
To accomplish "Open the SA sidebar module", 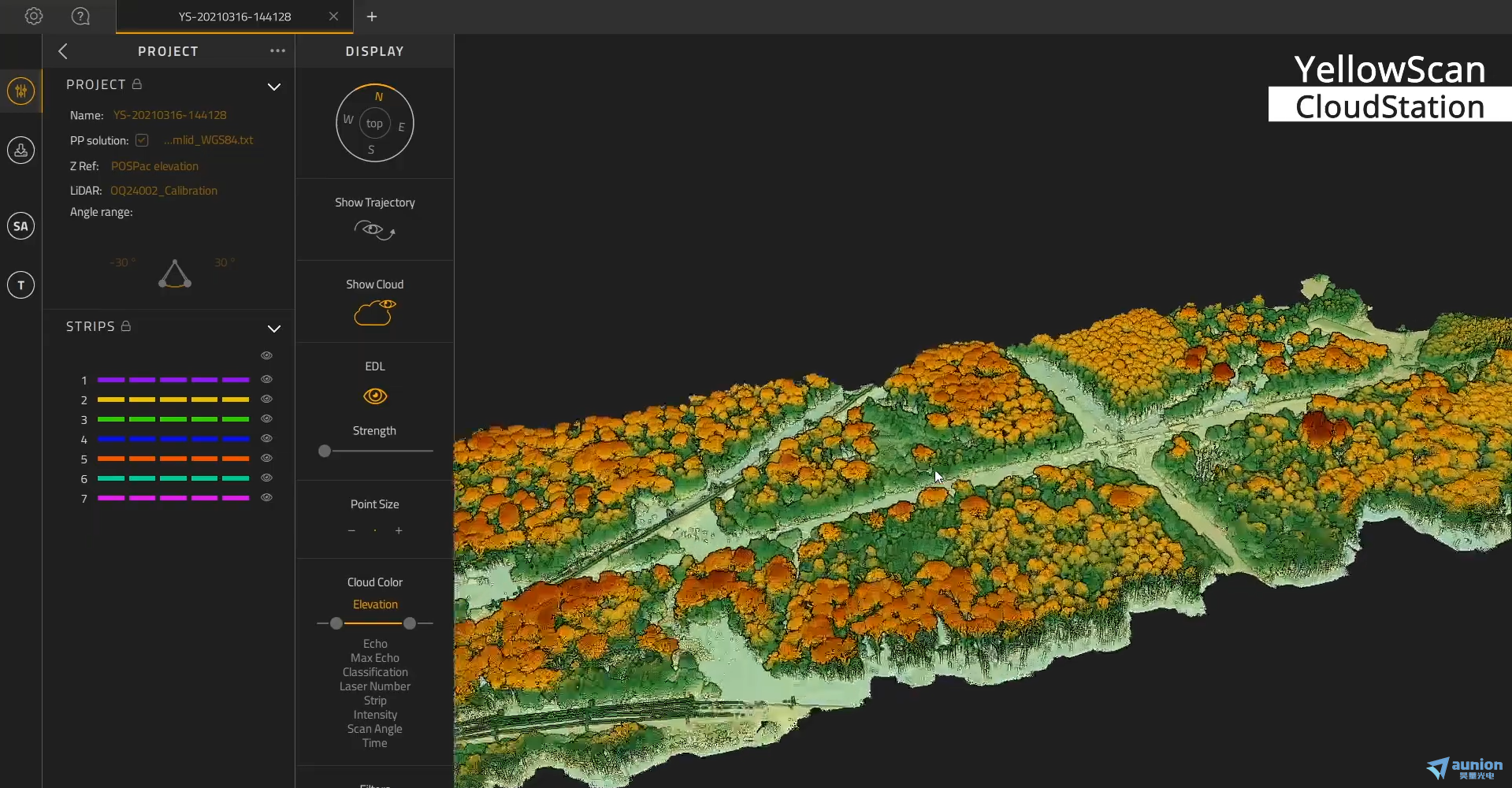I will click(21, 226).
